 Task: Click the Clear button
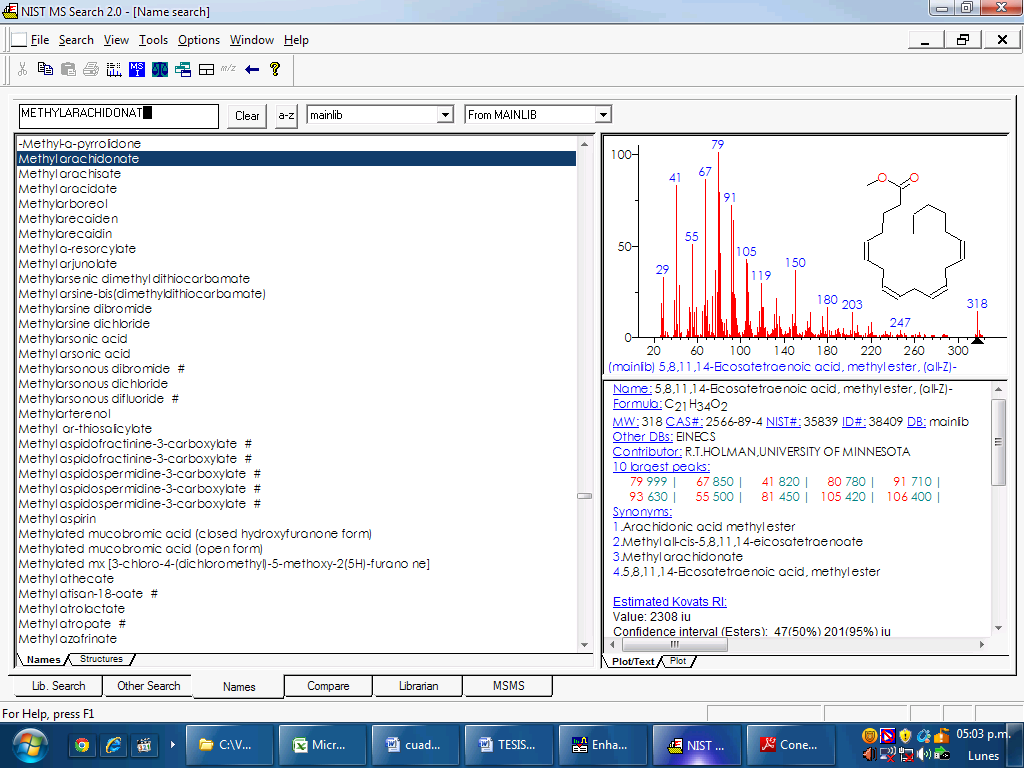247,116
